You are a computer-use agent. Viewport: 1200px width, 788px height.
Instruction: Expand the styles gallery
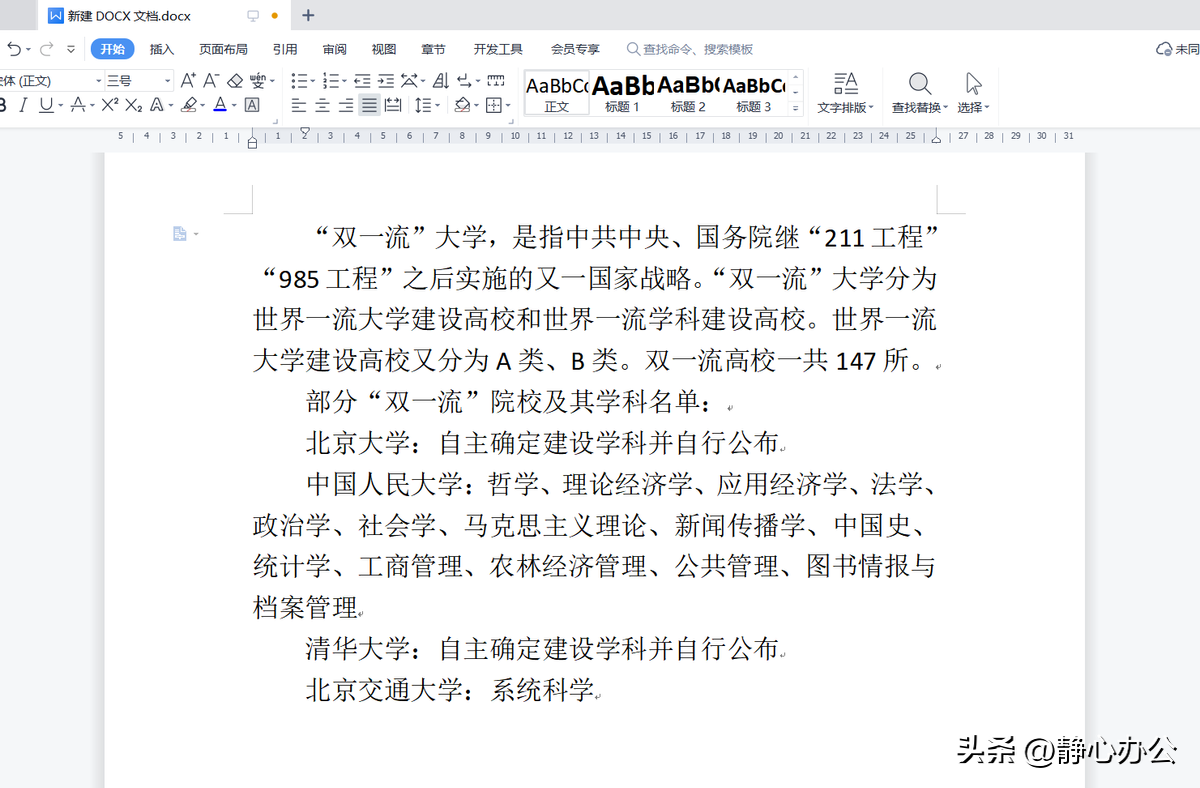pos(796,108)
